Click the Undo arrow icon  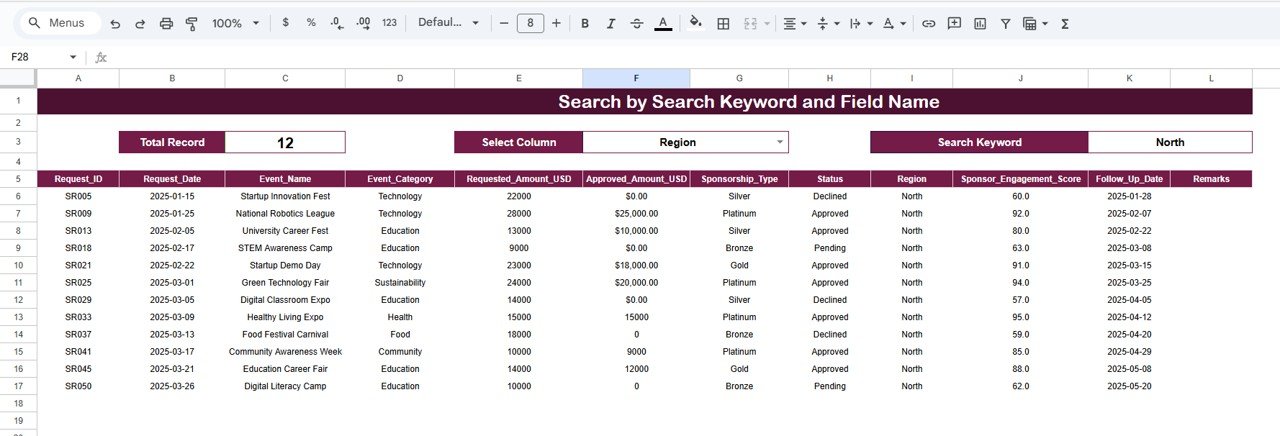(115, 23)
